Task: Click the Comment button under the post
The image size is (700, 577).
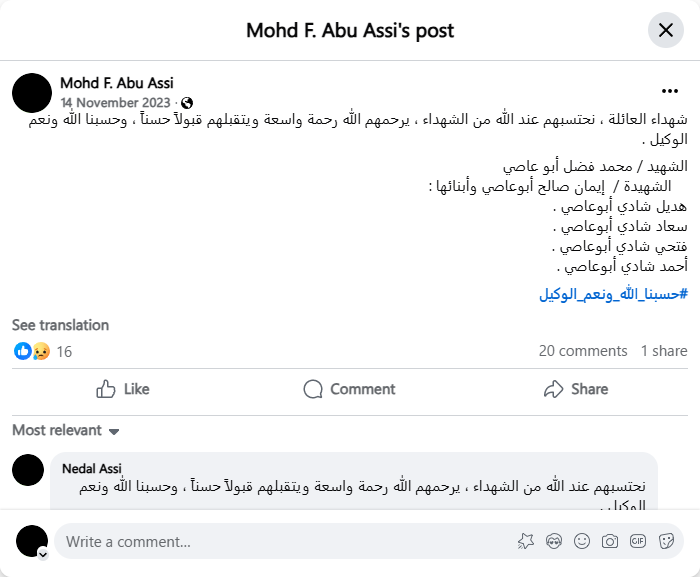Action: point(349,389)
